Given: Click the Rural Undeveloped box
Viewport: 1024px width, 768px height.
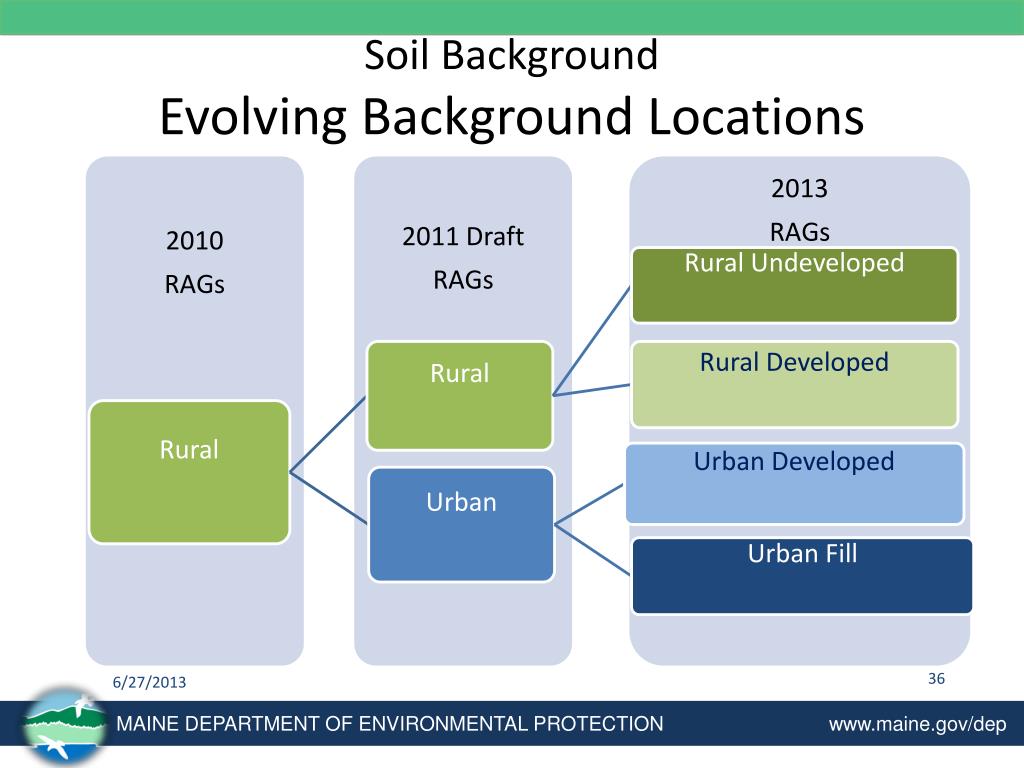Looking at the screenshot, I should [x=795, y=285].
